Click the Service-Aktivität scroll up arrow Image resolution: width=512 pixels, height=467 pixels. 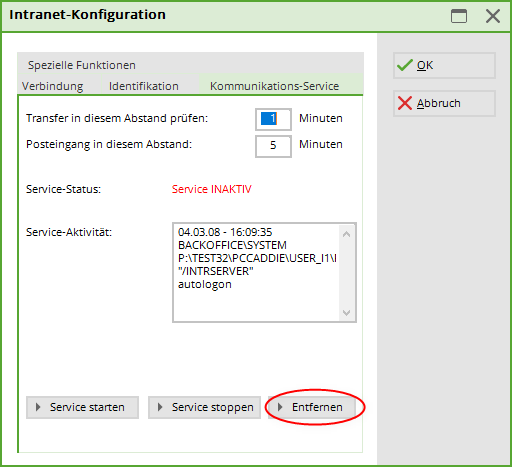point(346,234)
